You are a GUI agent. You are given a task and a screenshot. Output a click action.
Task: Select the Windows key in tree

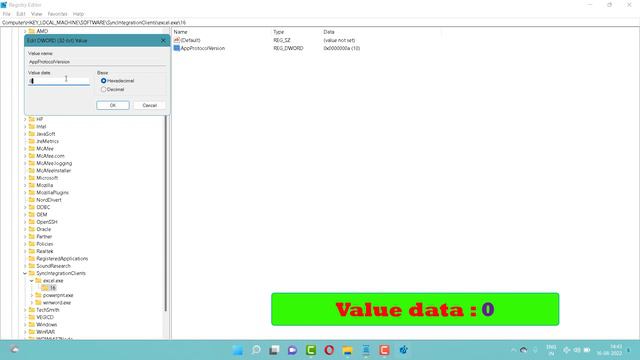pyautogui.click(x=47, y=324)
